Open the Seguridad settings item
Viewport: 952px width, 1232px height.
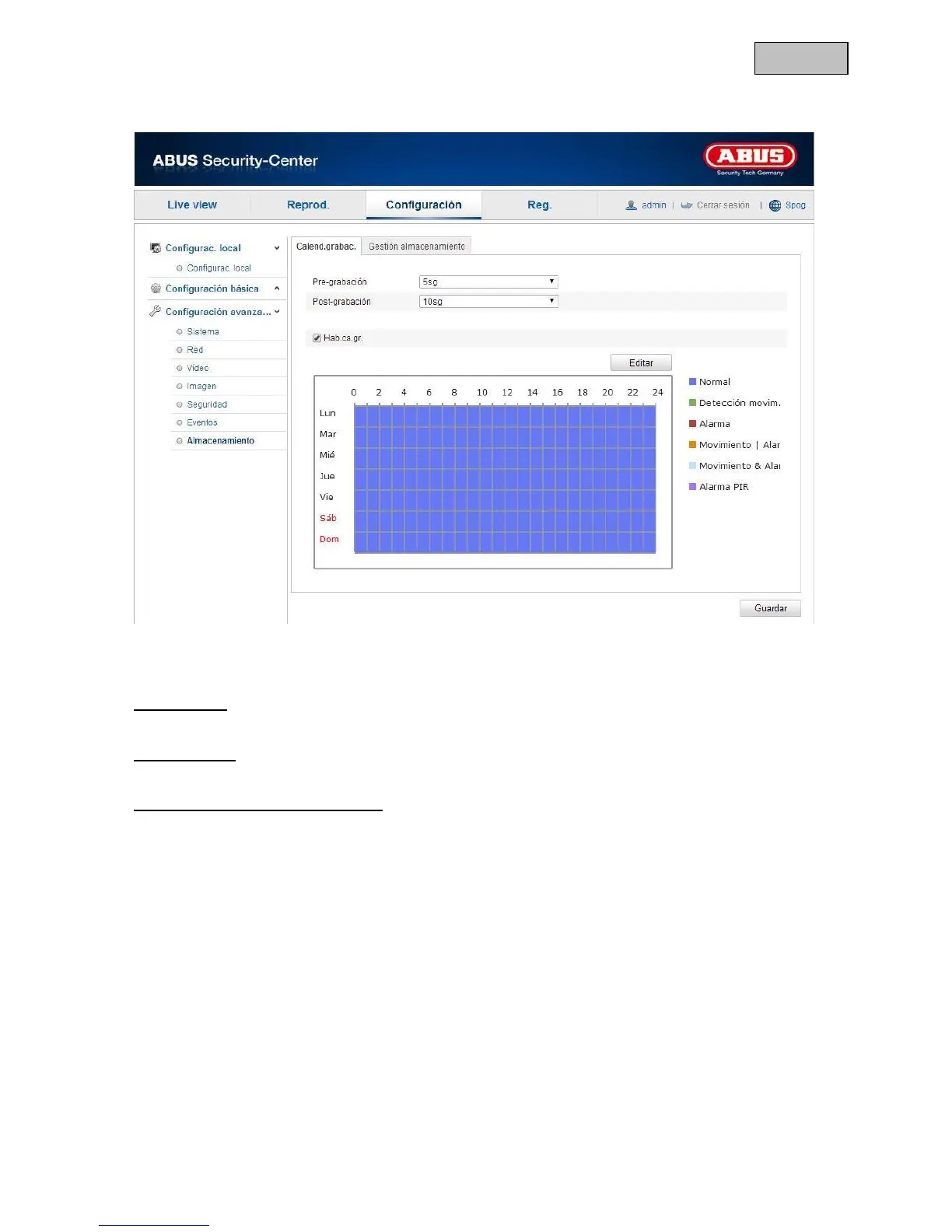pos(207,404)
